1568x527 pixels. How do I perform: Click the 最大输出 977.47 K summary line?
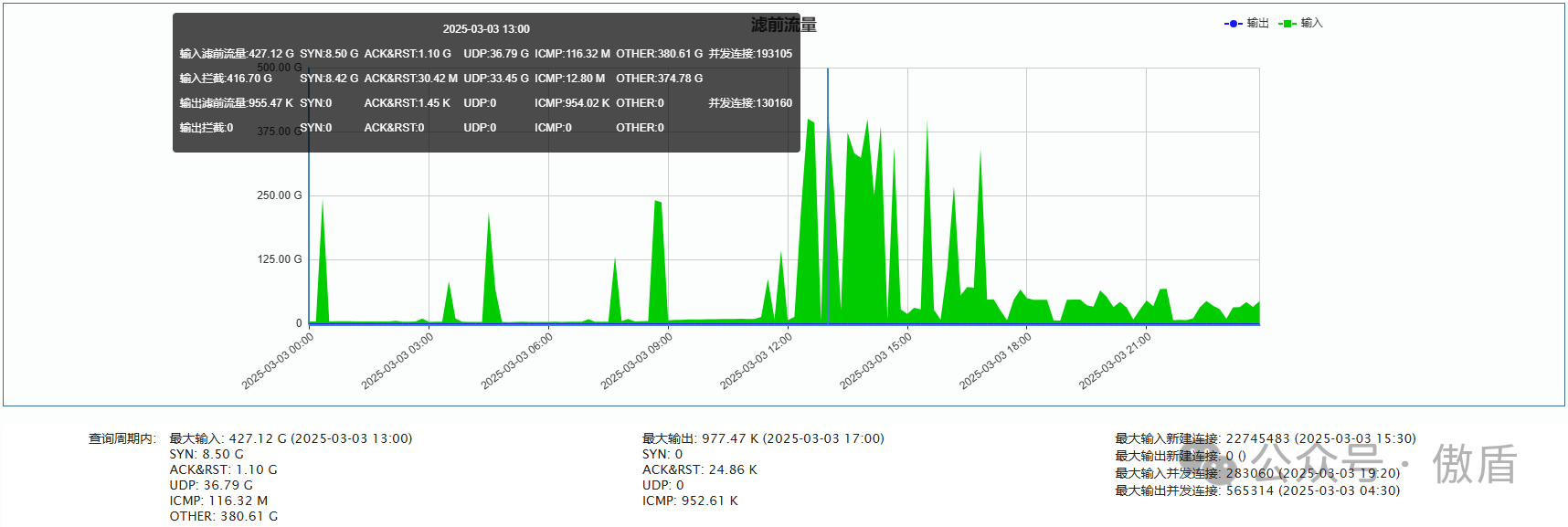tap(763, 438)
